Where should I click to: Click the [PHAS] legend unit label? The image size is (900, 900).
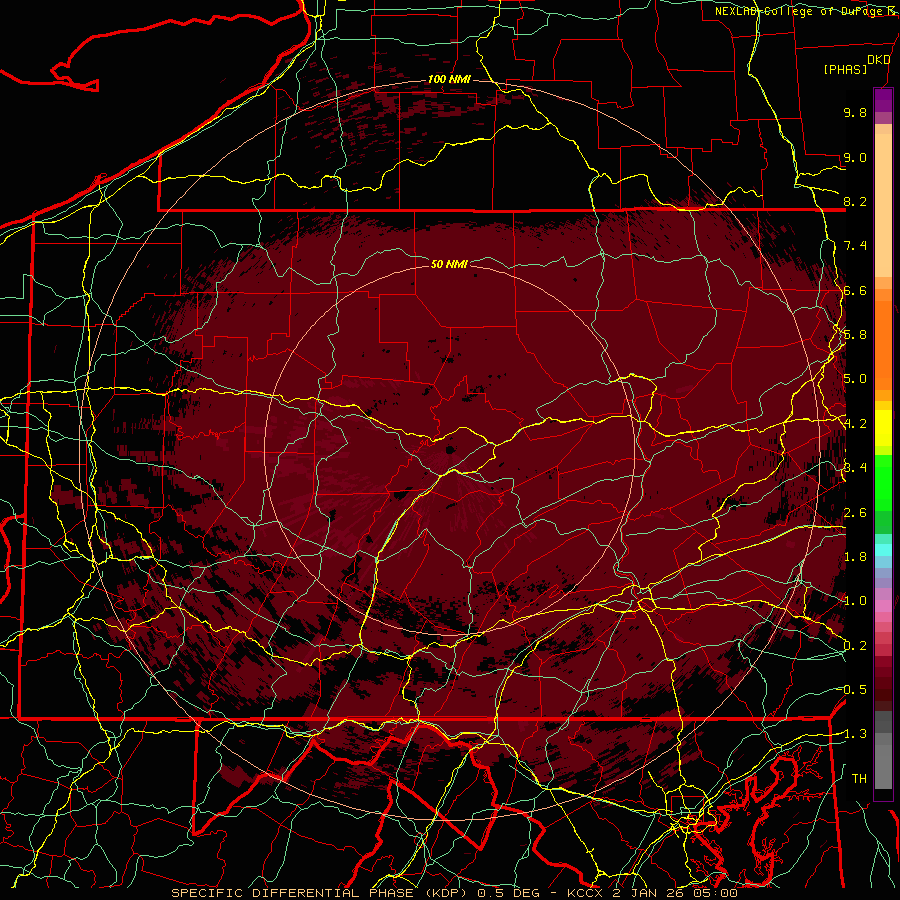point(845,69)
